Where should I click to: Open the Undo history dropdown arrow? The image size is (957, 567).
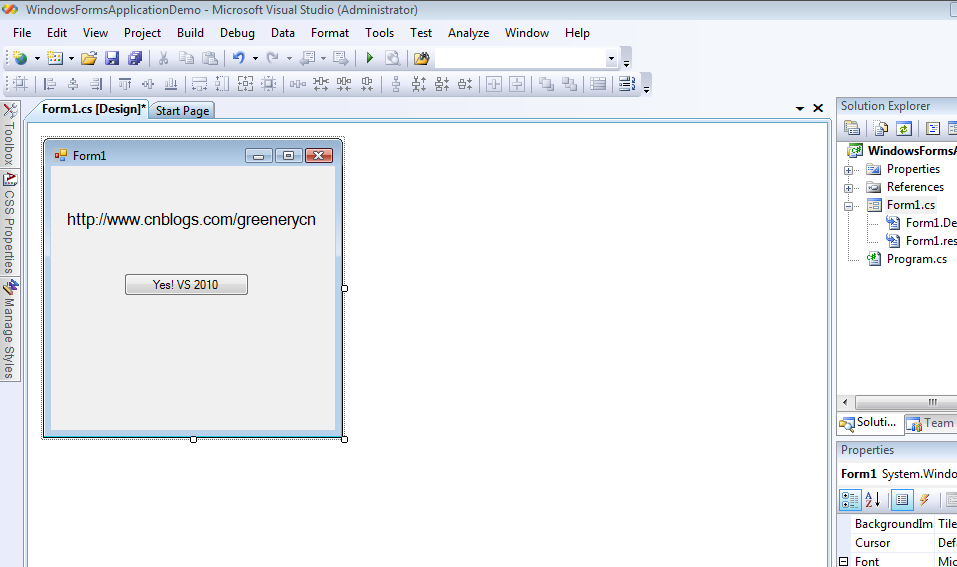[255, 59]
